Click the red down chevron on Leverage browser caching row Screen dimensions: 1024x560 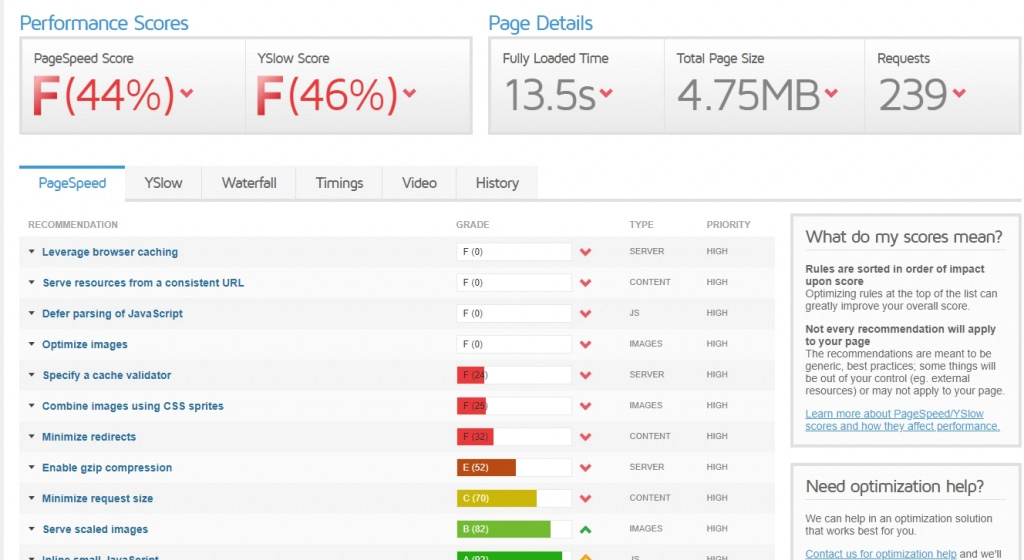click(x=585, y=252)
